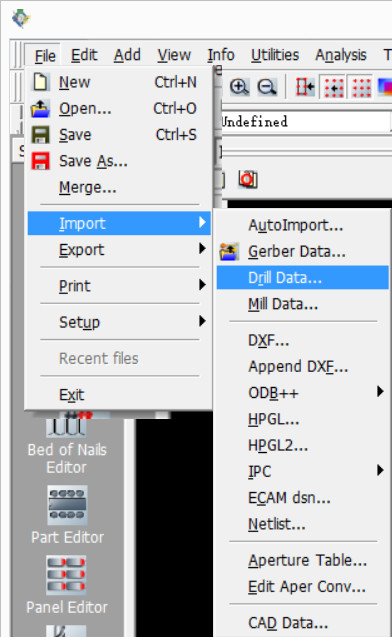This screenshot has width=392, height=637.
Task: Open the Analysis menu
Action: (341, 55)
